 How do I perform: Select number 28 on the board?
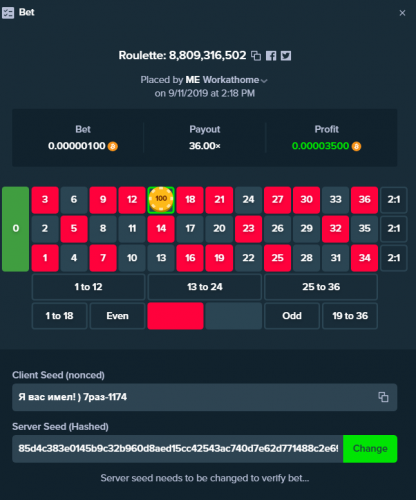306,258
